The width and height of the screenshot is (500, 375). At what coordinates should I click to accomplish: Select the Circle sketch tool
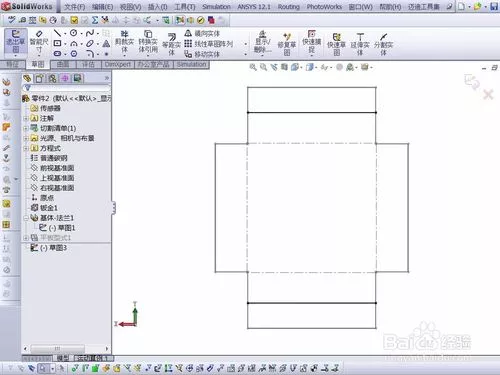coord(74,33)
